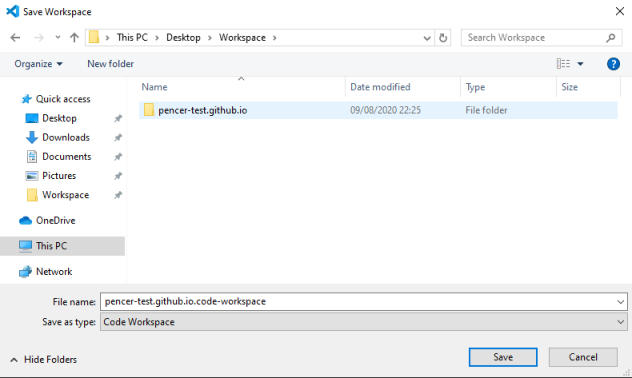
Task: Open the recent locations dropdown arrow
Action: tap(58, 37)
